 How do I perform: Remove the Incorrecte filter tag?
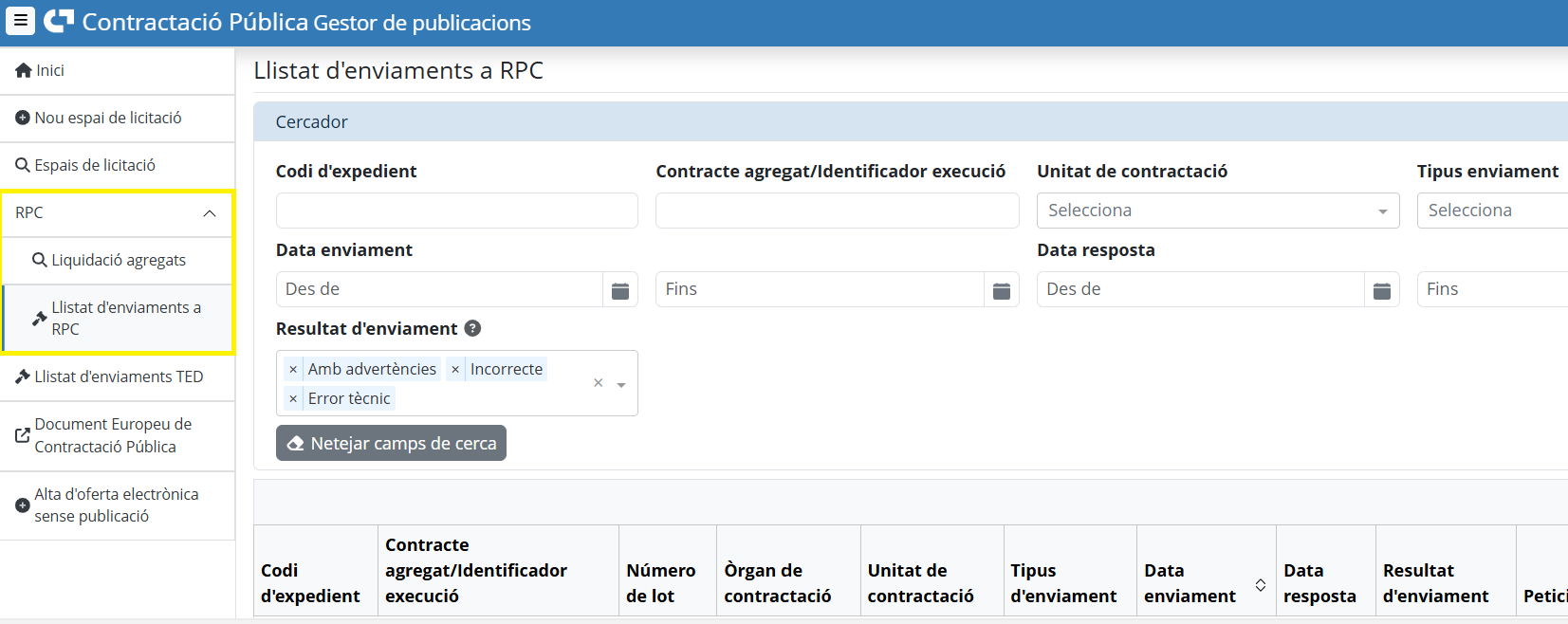click(455, 370)
